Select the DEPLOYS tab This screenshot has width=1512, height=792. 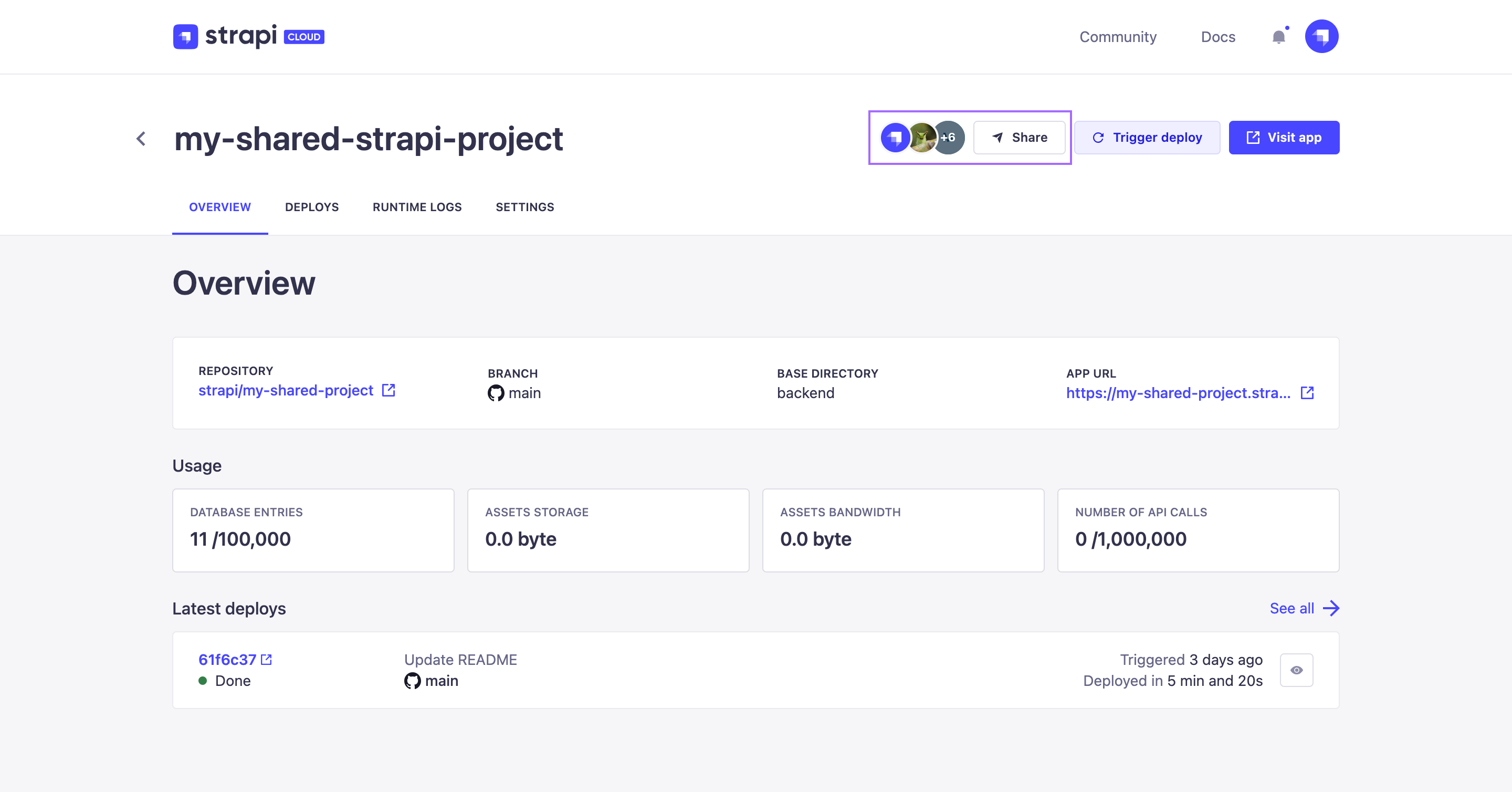[311, 207]
